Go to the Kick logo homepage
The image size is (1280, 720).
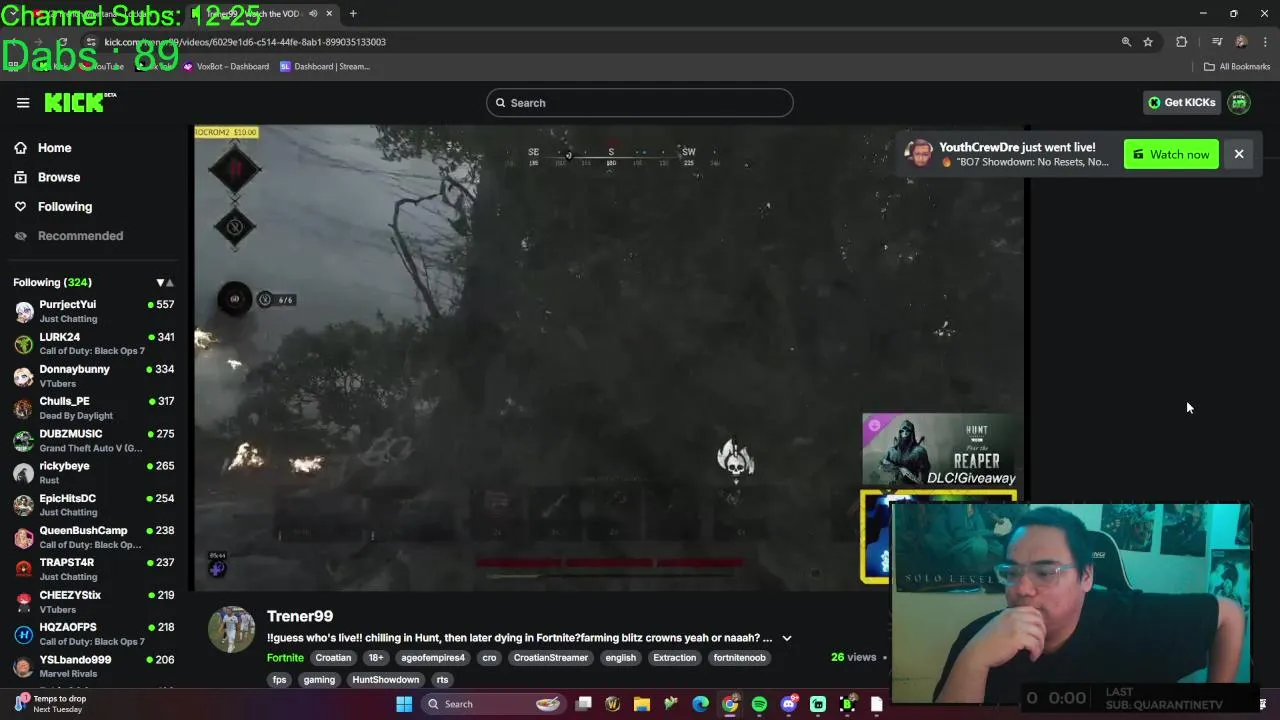pos(80,102)
